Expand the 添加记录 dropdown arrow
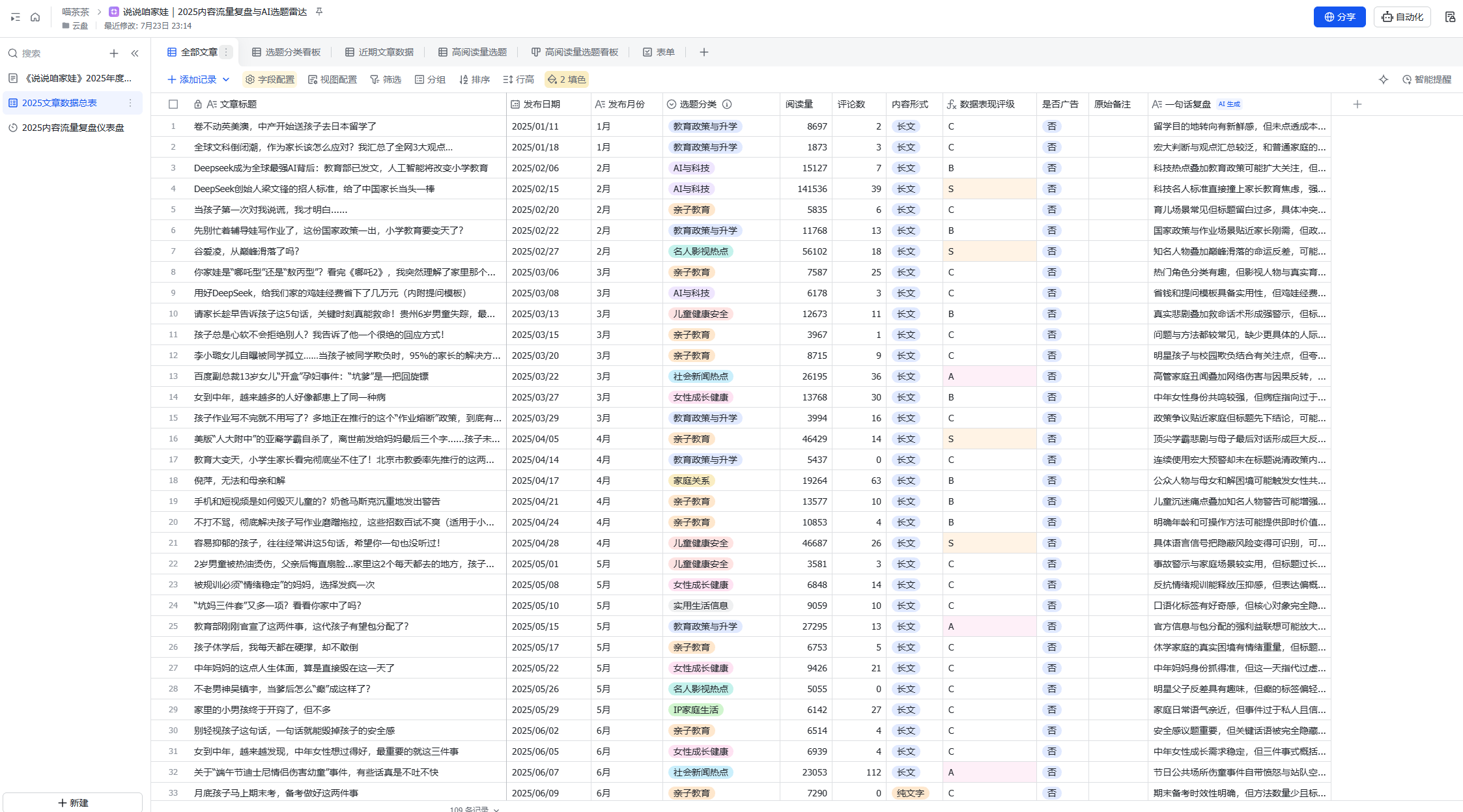Viewport: 1463px width, 812px height. (226, 79)
